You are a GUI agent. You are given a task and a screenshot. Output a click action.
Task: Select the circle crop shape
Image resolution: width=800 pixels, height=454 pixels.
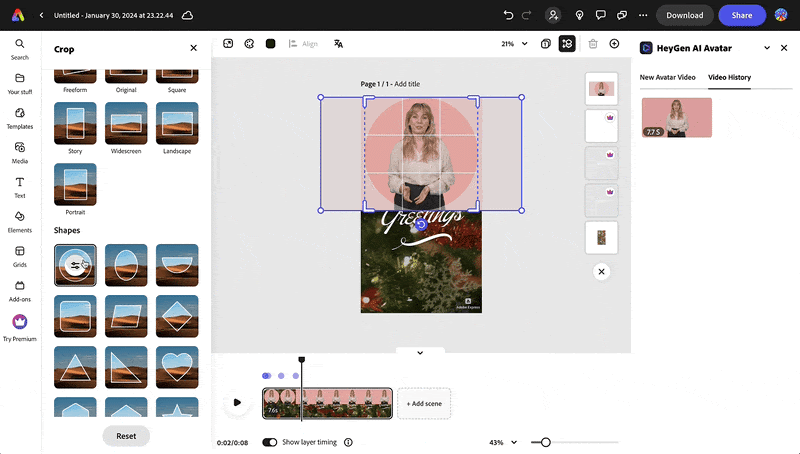click(x=75, y=265)
